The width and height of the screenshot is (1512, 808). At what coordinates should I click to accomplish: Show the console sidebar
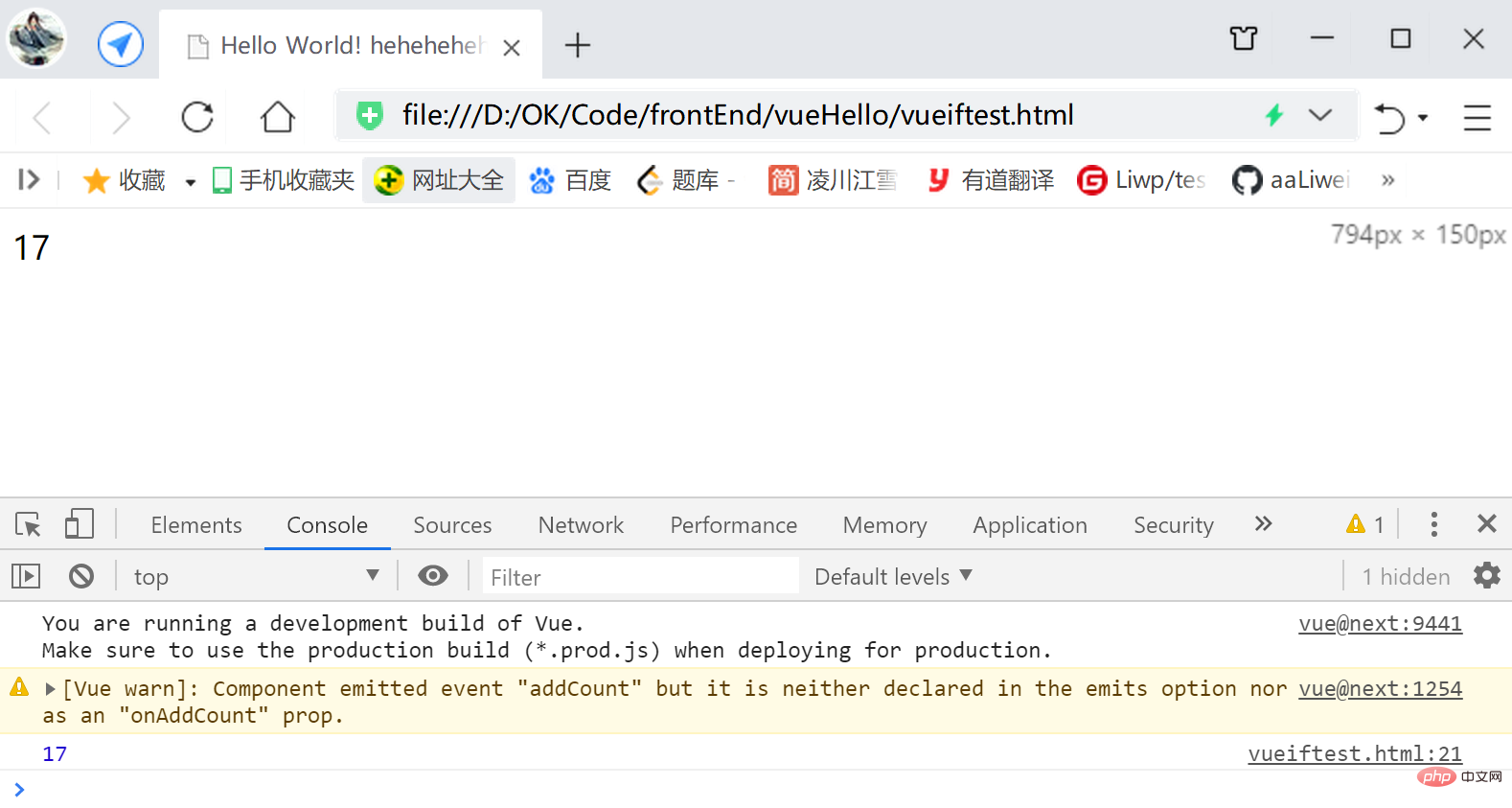pyautogui.click(x=26, y=576)
